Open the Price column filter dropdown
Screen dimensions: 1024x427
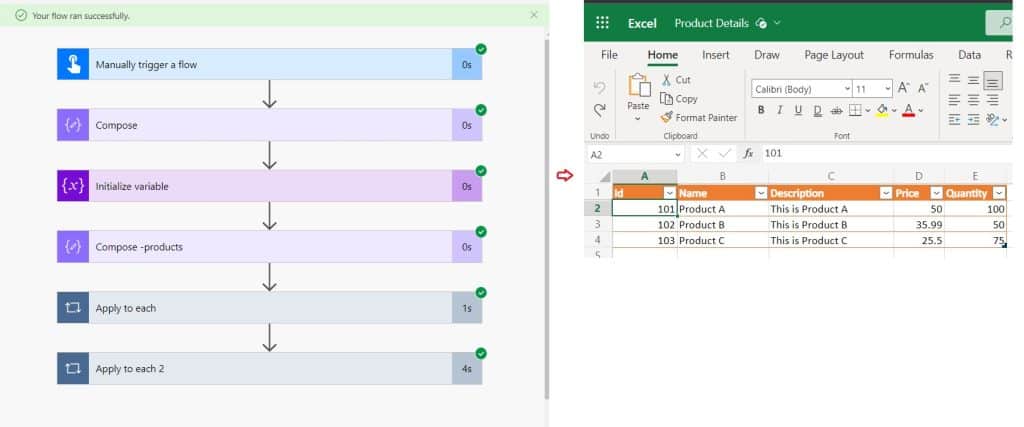tap(936, 193)
